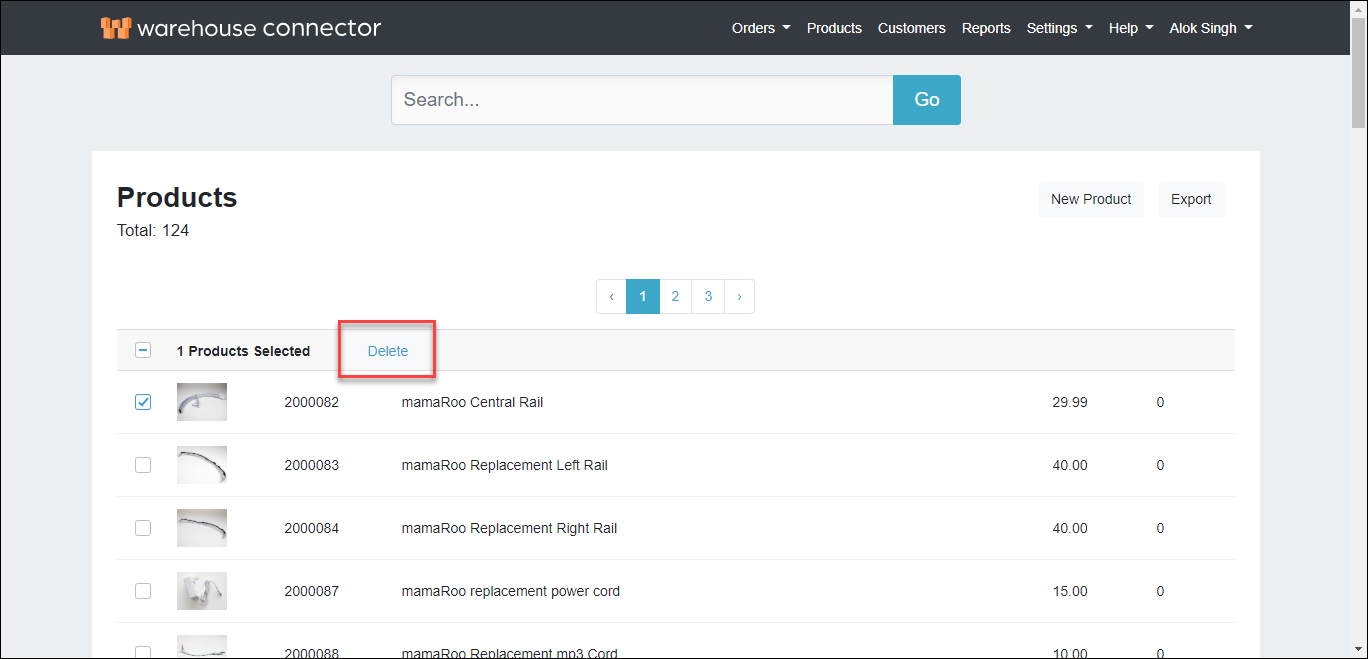Select the product 2000083 checkbox

(x=143, y=465)
